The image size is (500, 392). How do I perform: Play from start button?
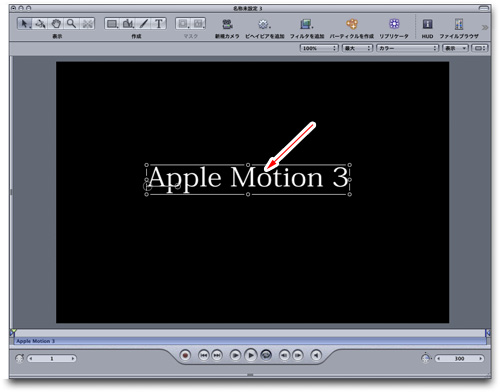pyautogui.click(x=235, y=355)
